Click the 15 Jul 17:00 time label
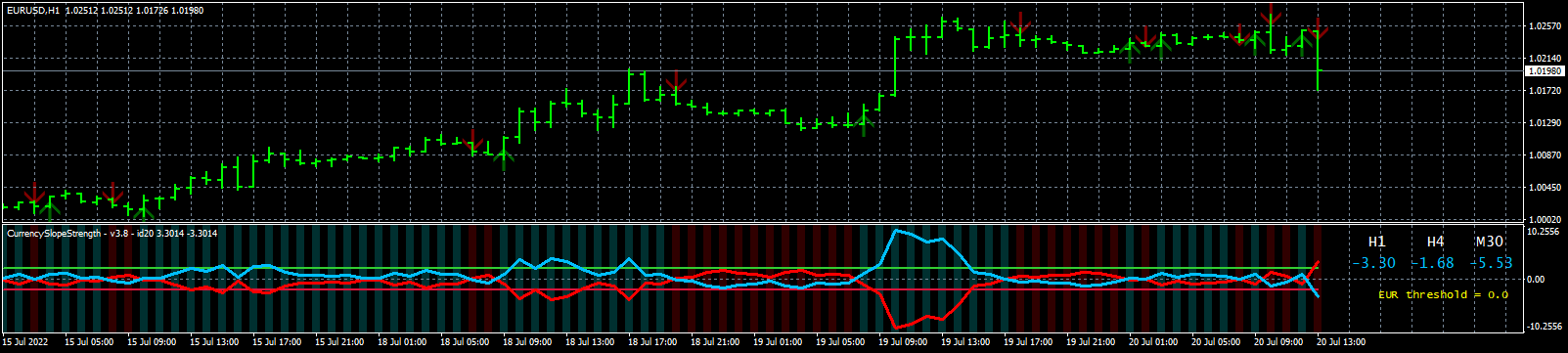Screen dimensions: 1568x353 pyautogui.click(x=277, y=342)
